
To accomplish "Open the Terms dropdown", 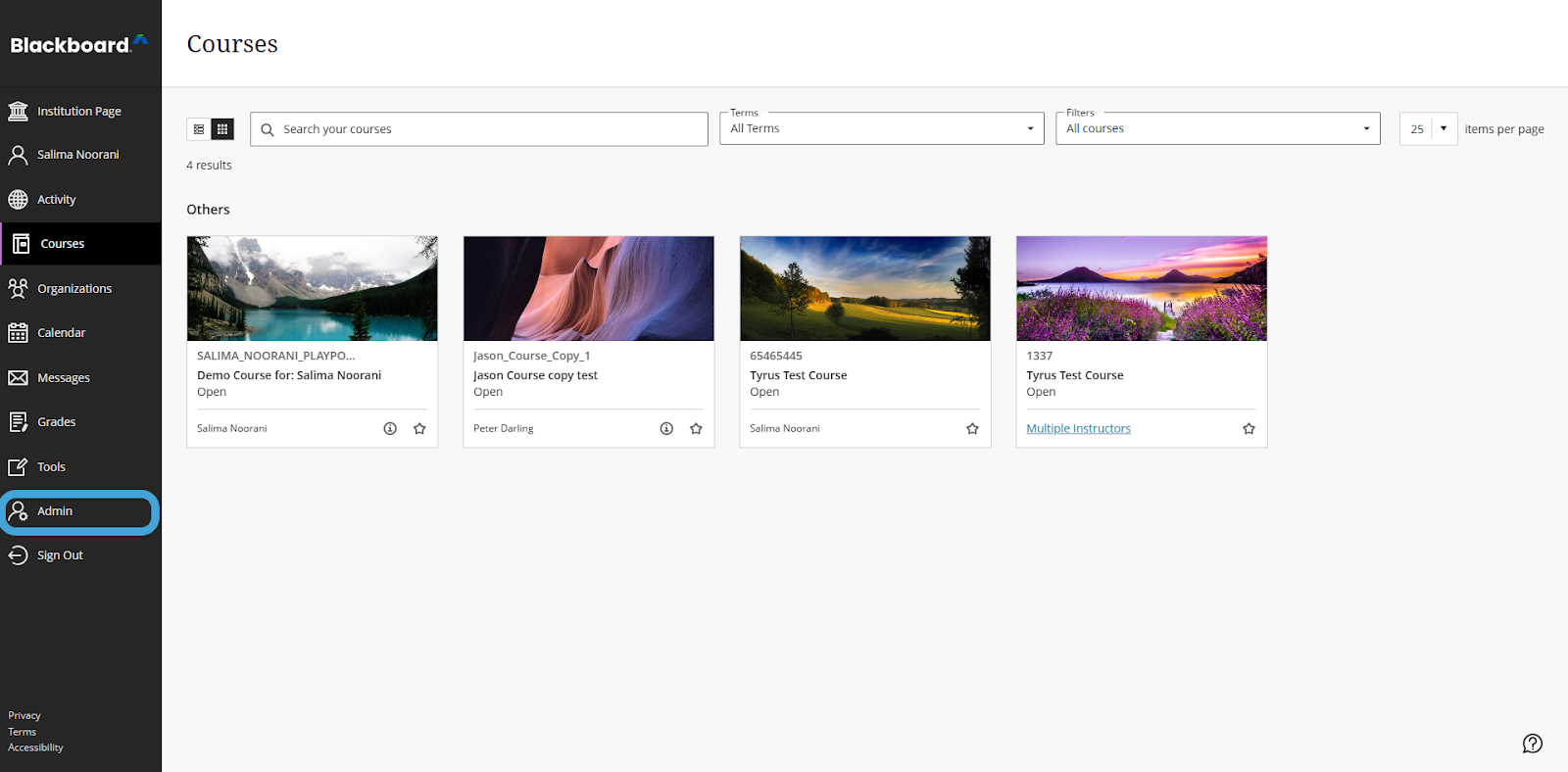I will point(882,128).
